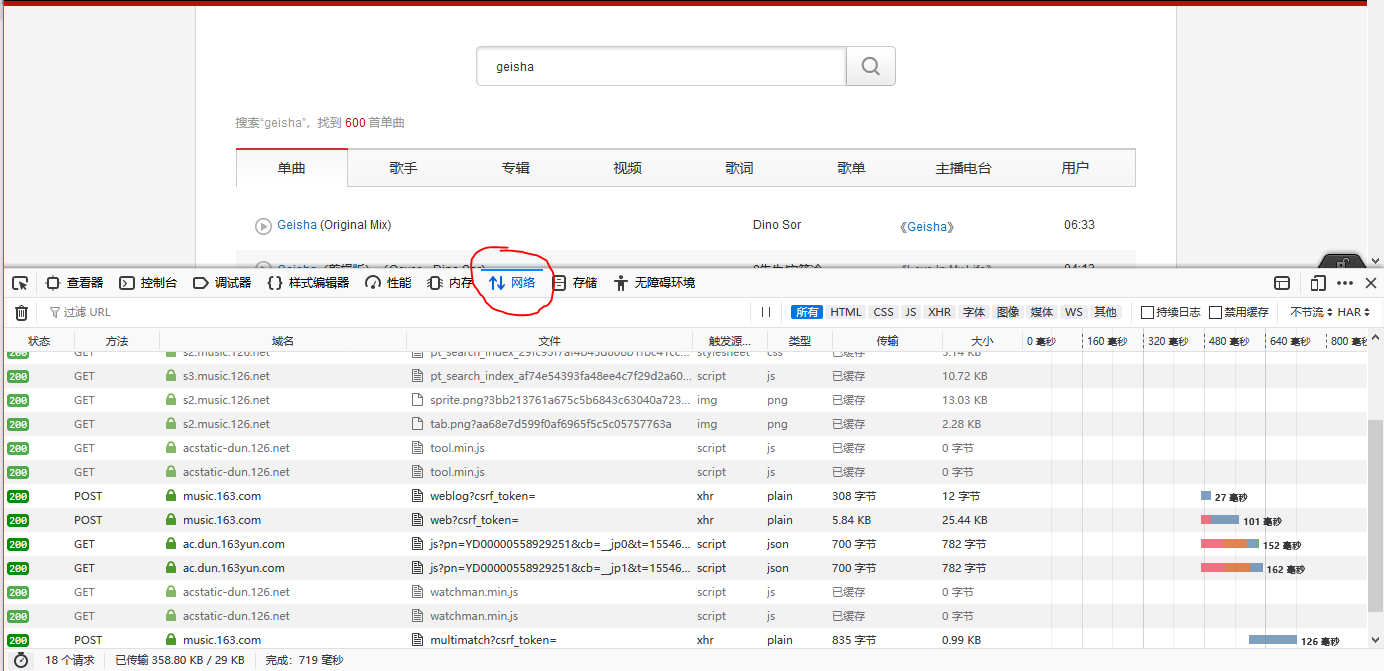Enable the 持续日志 persist logs checkbox
The width and height of the screenshot is (1384, 671).
1147,312
